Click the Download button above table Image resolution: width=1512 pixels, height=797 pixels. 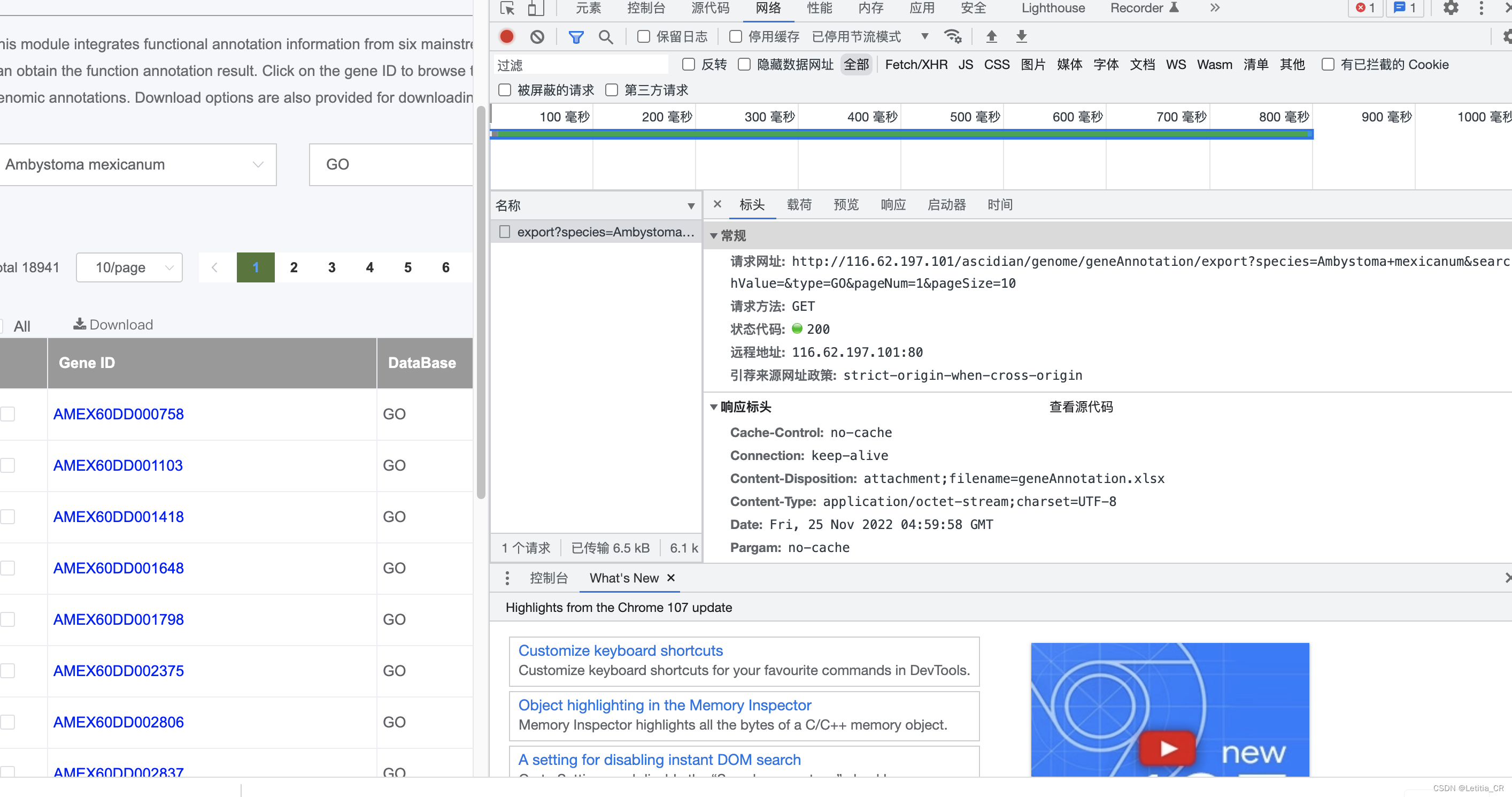(113, 325)
